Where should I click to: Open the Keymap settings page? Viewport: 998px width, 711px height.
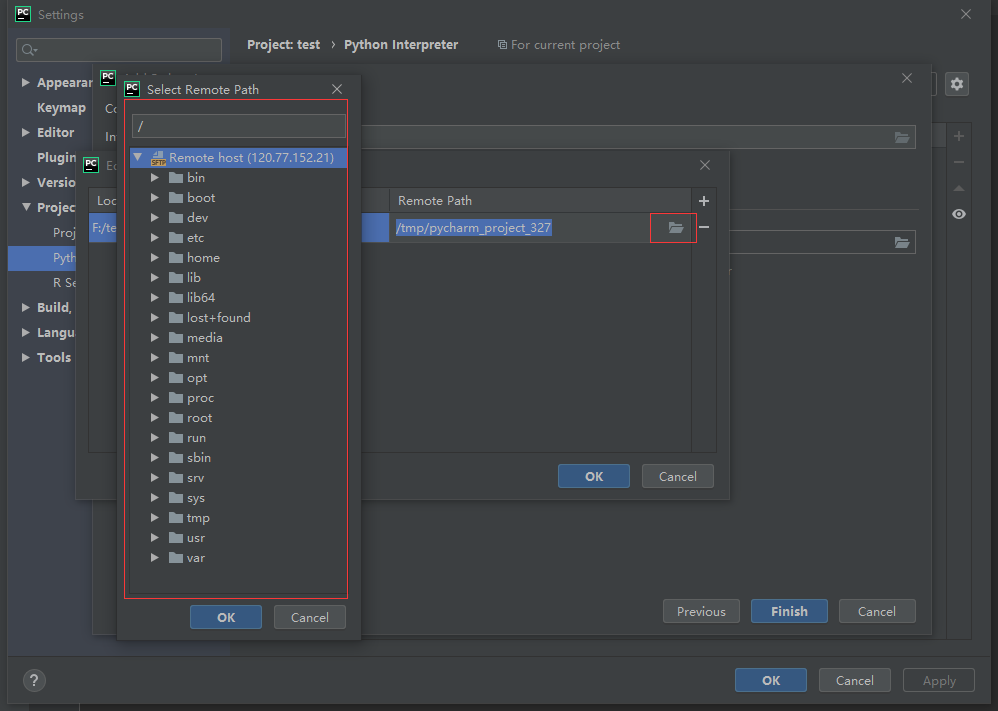point(61,108)
